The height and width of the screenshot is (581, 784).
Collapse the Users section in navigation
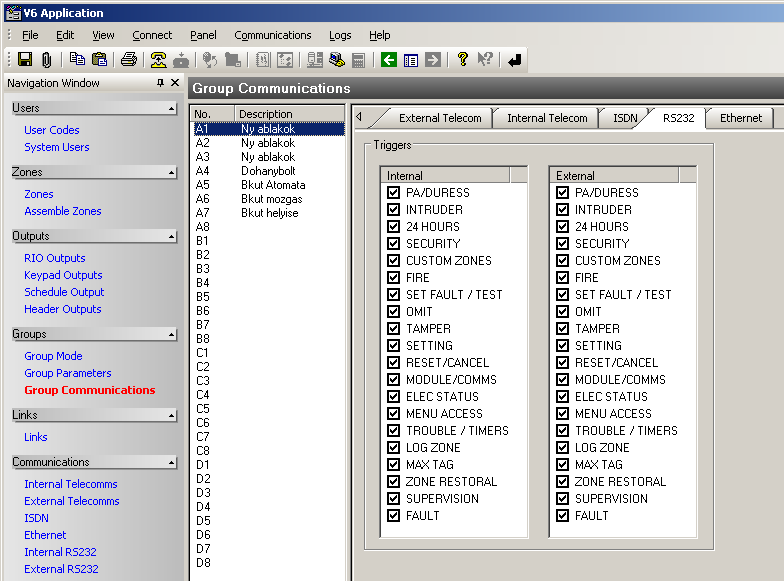click(x=172, y=108)
